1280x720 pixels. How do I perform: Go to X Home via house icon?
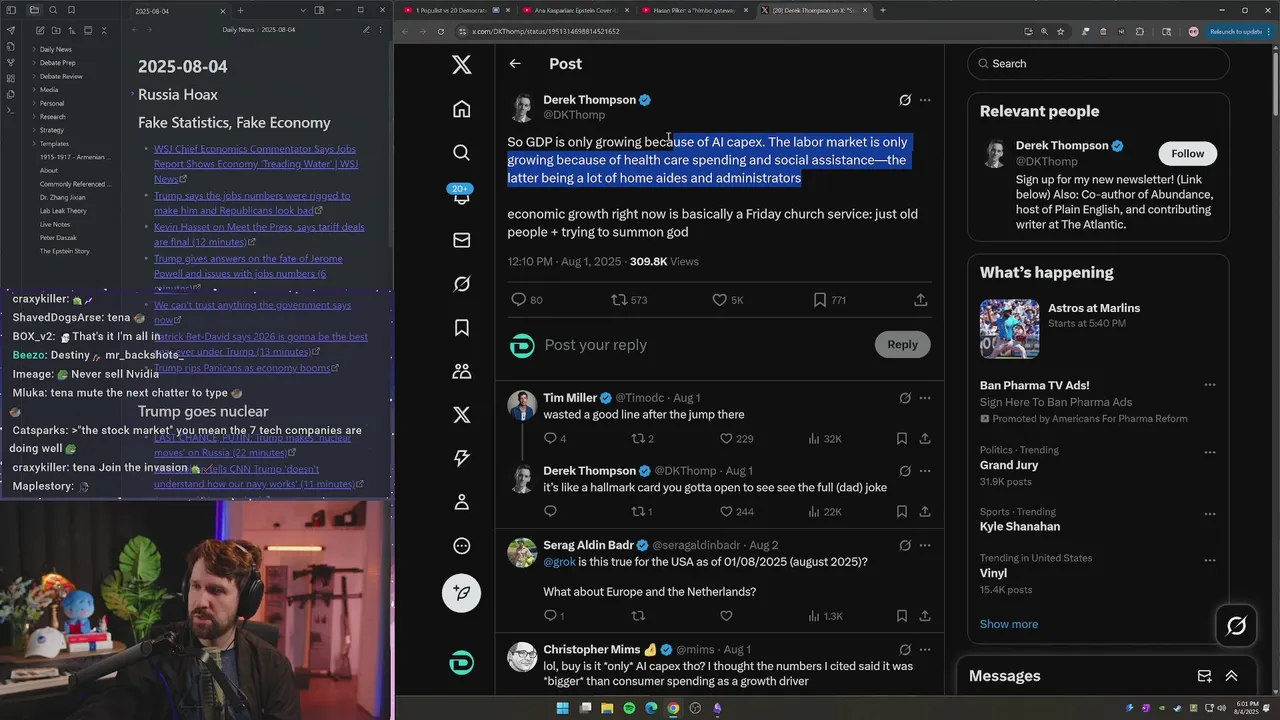click(461, 109)
